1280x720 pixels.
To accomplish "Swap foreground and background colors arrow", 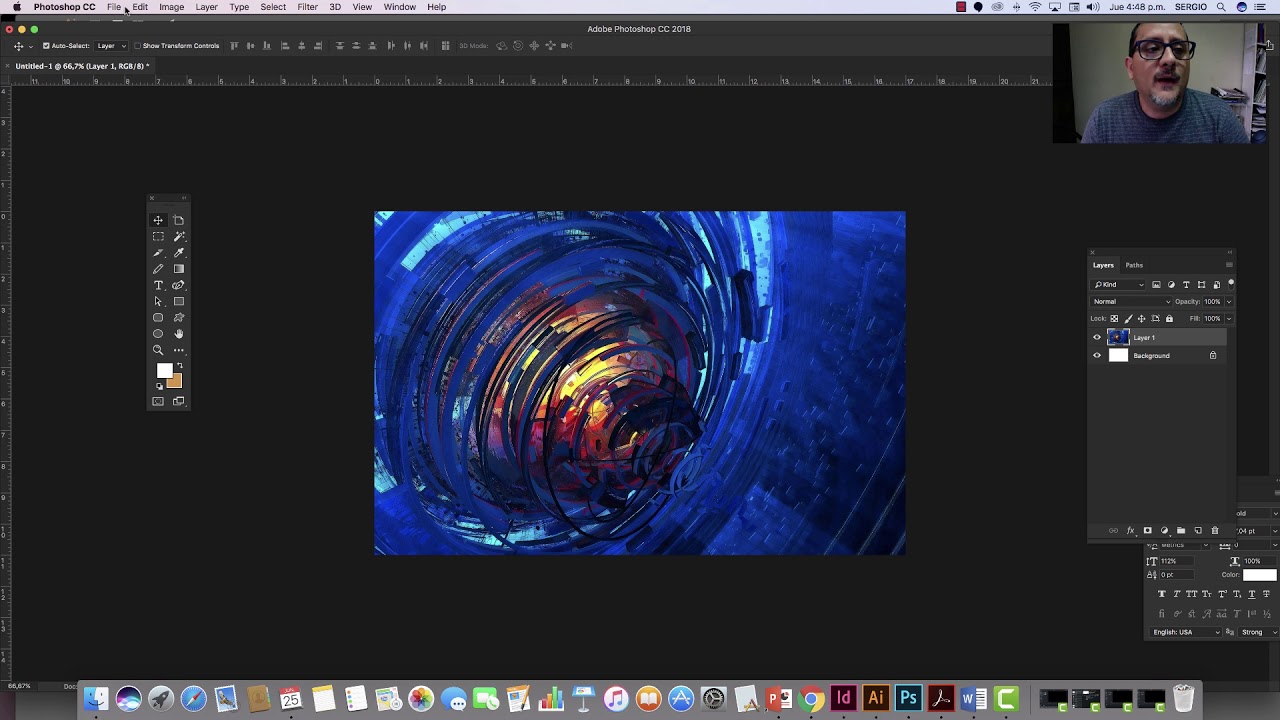I will (x=179, y=365).
